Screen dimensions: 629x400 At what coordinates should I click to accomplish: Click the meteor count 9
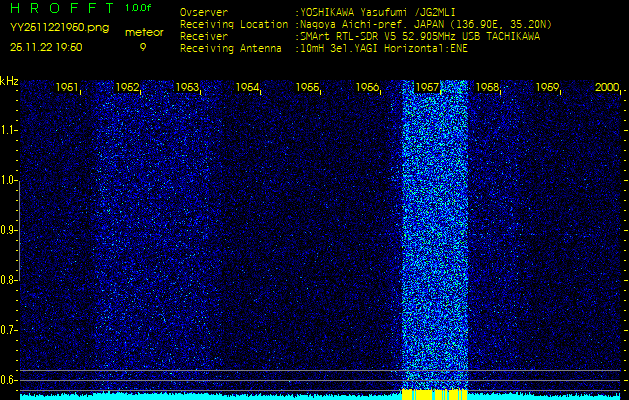(x=143, y=47)
